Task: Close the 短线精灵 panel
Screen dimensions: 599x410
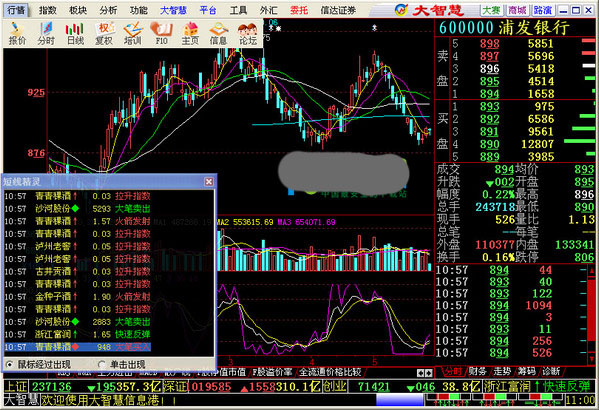Action: (209, 182)
